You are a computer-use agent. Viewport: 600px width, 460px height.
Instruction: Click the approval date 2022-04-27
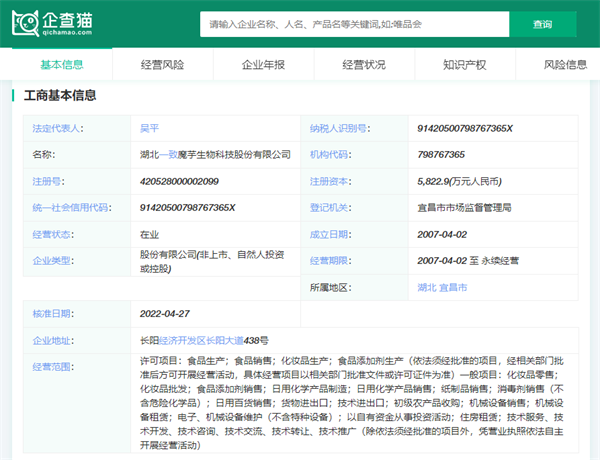[x=165, y=313]
